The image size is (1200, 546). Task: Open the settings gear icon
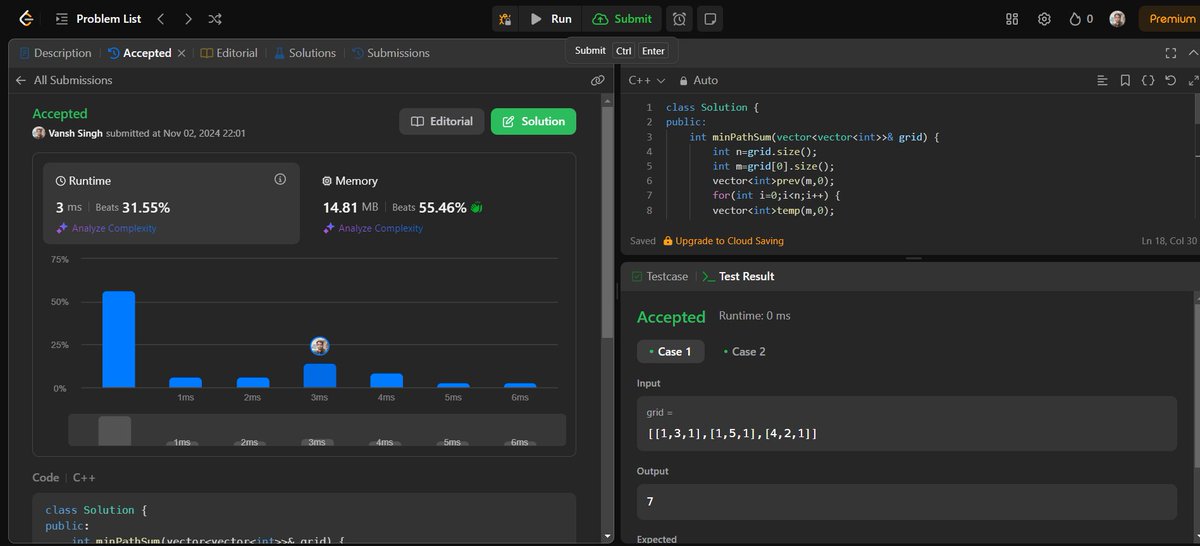point(1044,18)
